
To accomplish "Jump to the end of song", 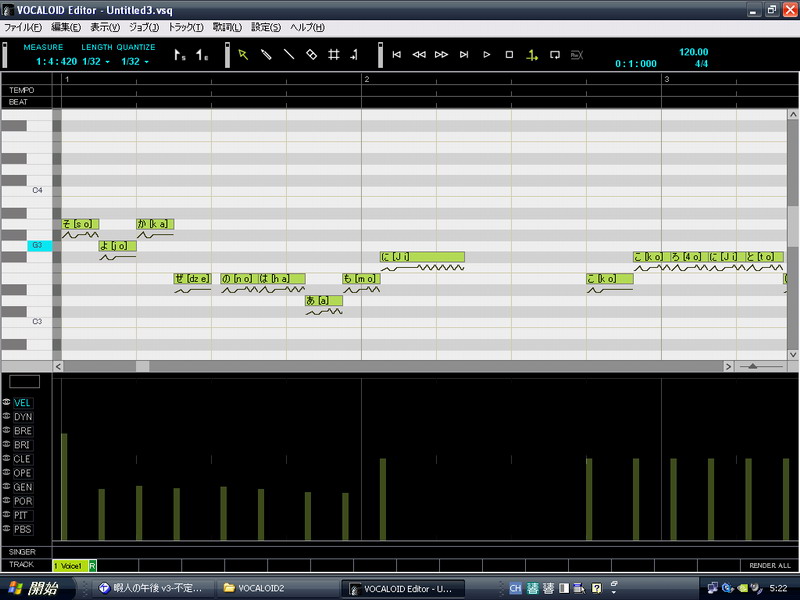I will click(x=464, y=55).
